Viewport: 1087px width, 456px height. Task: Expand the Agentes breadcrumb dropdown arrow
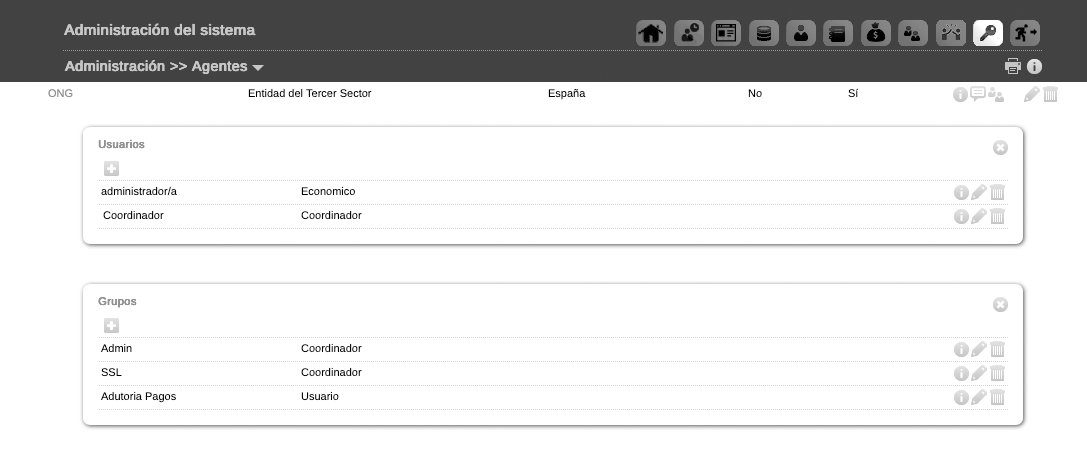(258, 68)
